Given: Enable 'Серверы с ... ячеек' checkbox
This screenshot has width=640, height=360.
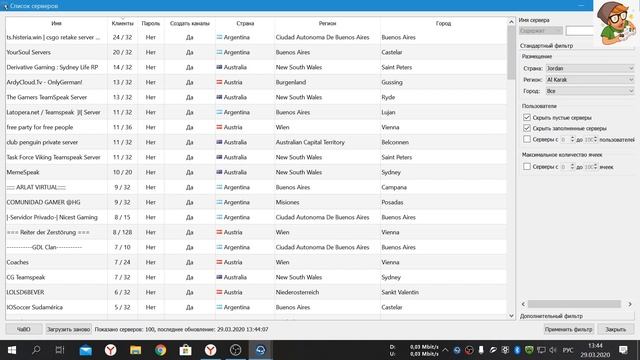Looking at the screenshot, I should point(527,167).
